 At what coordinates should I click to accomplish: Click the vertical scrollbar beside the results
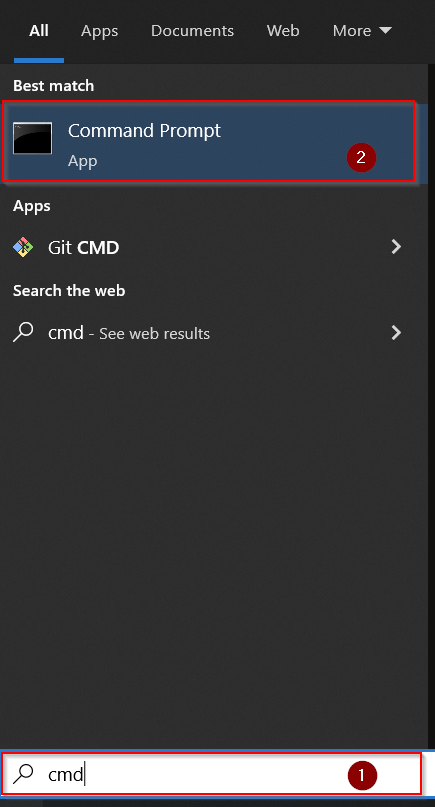click(x=431, y=407)
